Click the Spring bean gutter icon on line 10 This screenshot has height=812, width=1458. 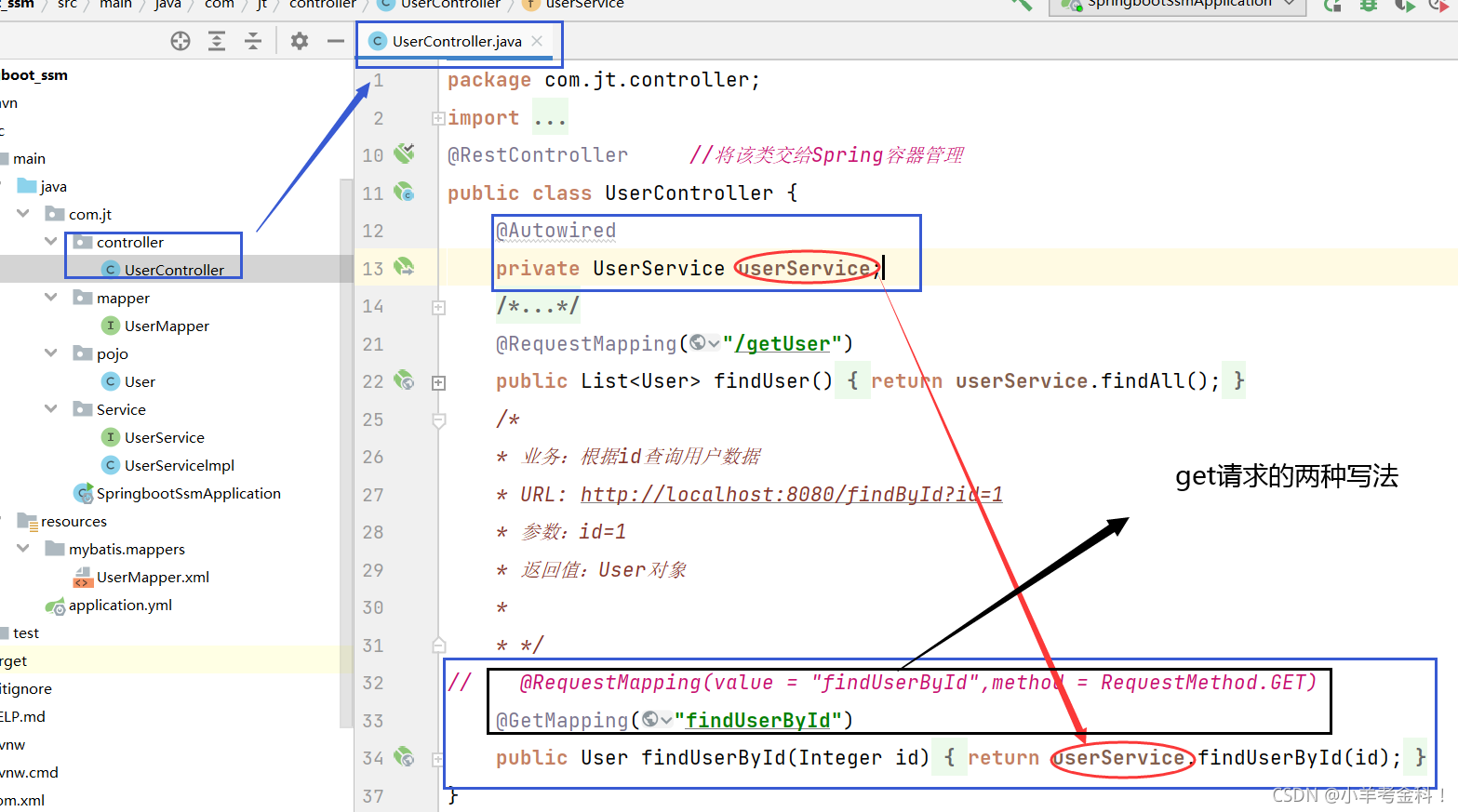(x=404, y=153)
